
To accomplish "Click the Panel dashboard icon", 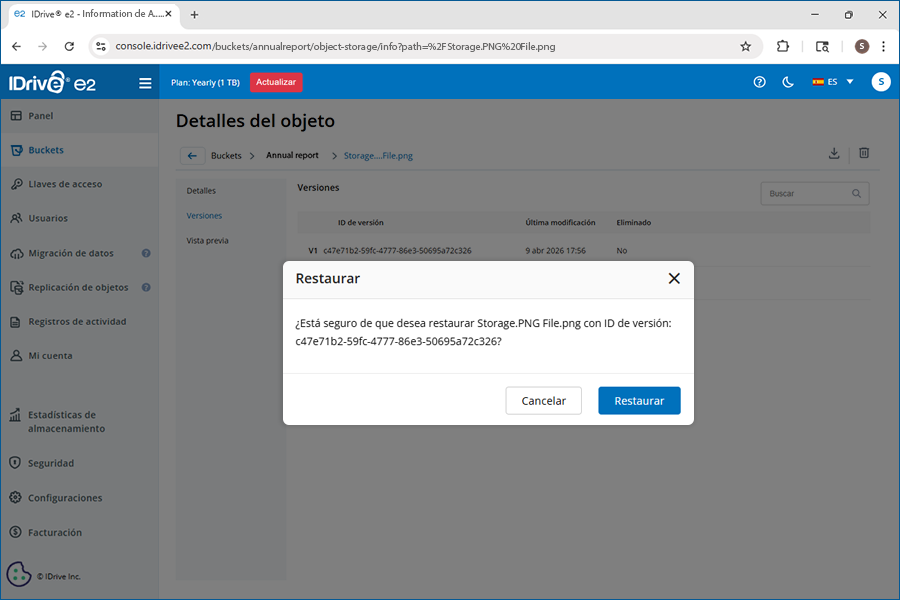I will 16,116.
